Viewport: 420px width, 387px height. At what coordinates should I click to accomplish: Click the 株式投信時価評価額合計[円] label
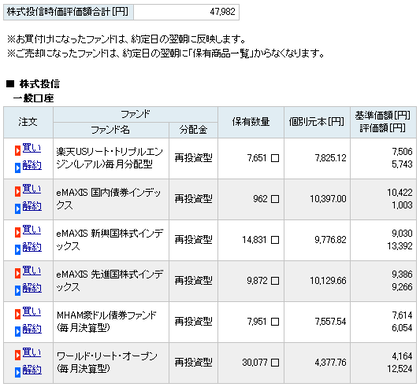68,12
